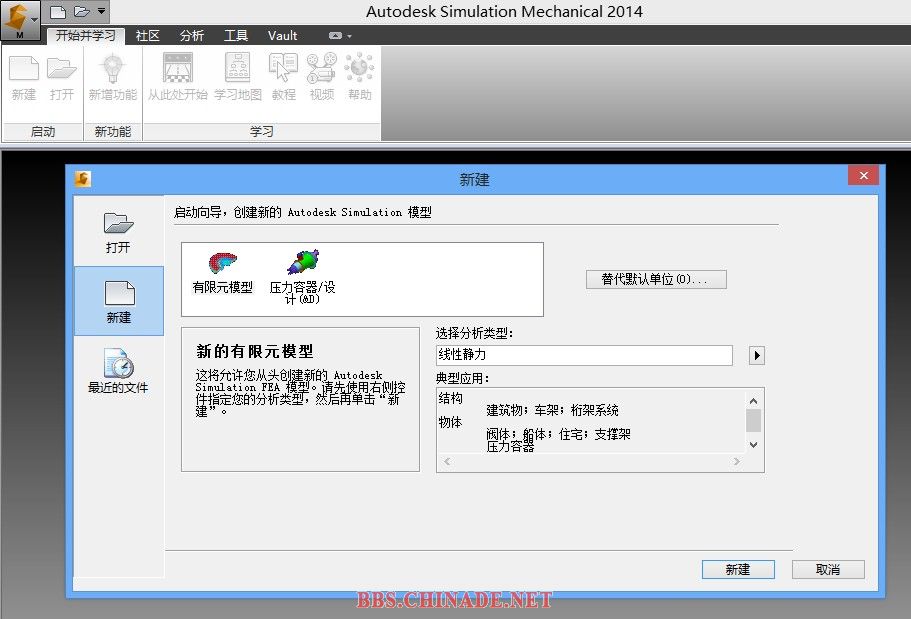Viewport: 911px width, 619px height.
Task: Click the 启动 ribbon panel label
Action: pyautogui.click(x=43, y=132)
